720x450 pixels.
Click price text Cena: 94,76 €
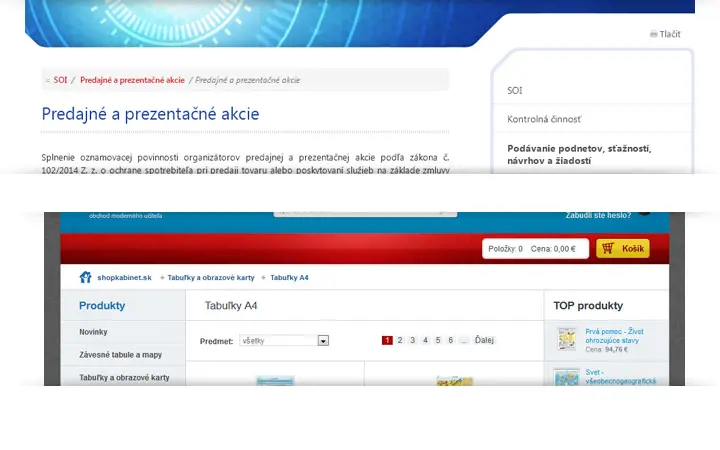[606, 349]
